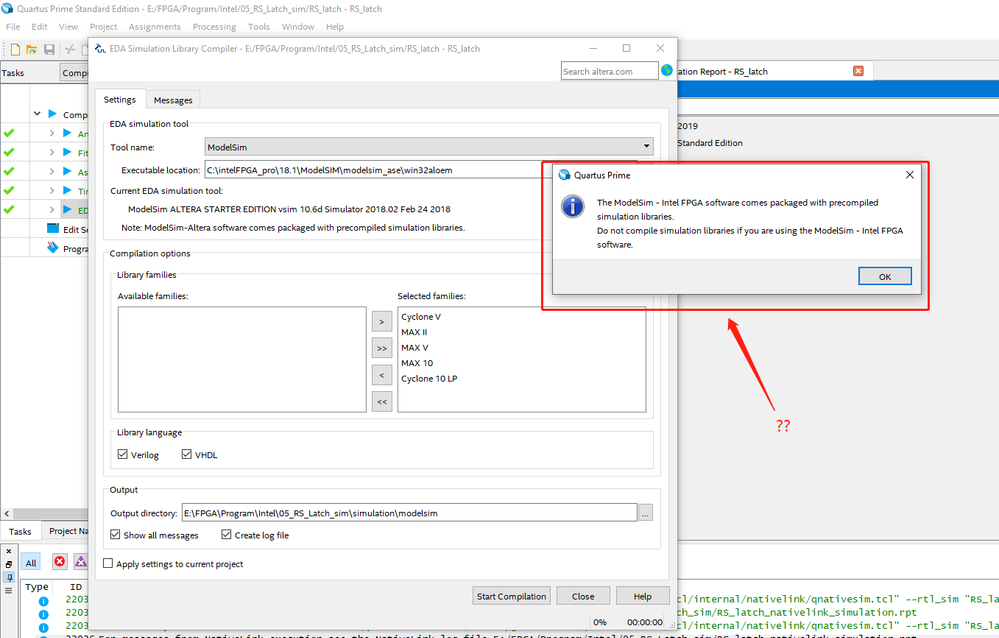This screenshot has width=999, height=638.
Task: Click play icon of Fitter task row
Action: point(67,152)
